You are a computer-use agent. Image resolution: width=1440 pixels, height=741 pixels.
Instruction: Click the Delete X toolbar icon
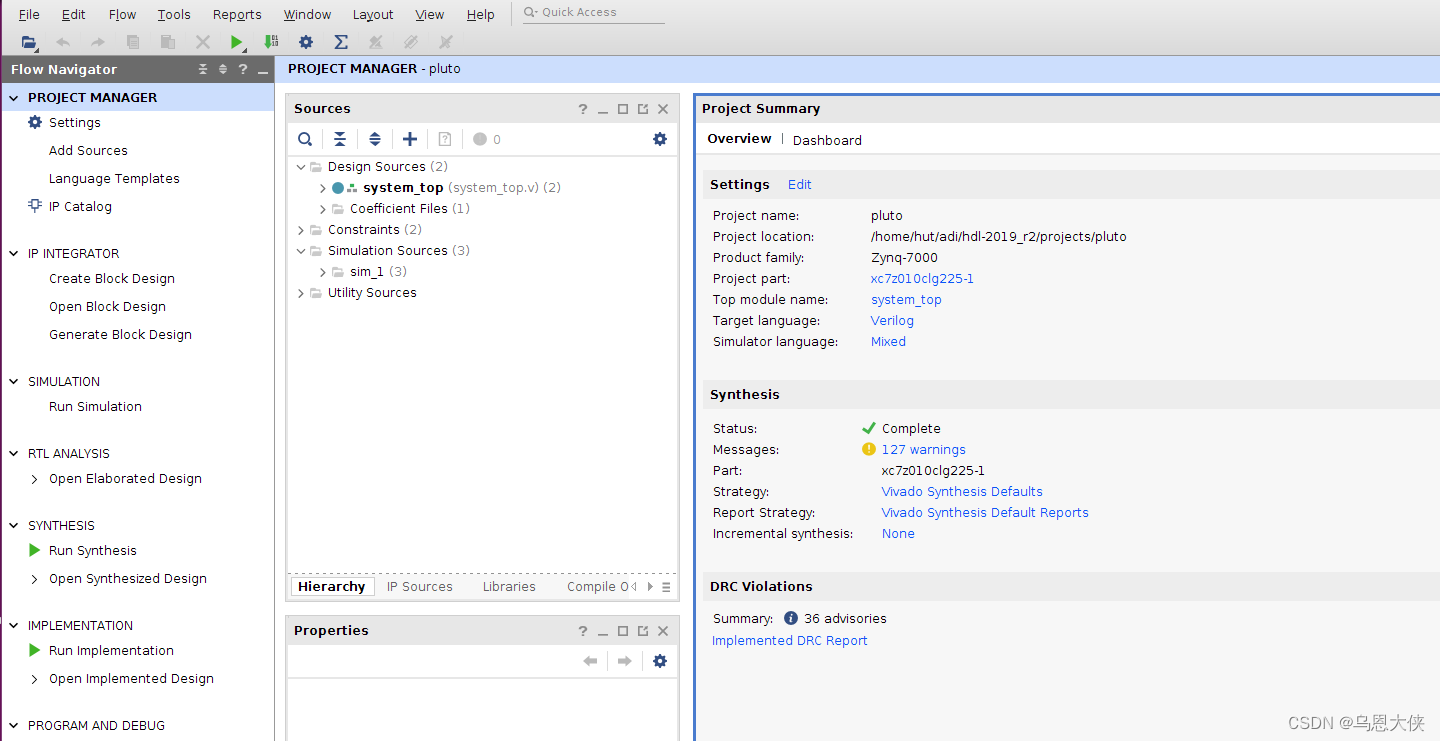[203, 42]
